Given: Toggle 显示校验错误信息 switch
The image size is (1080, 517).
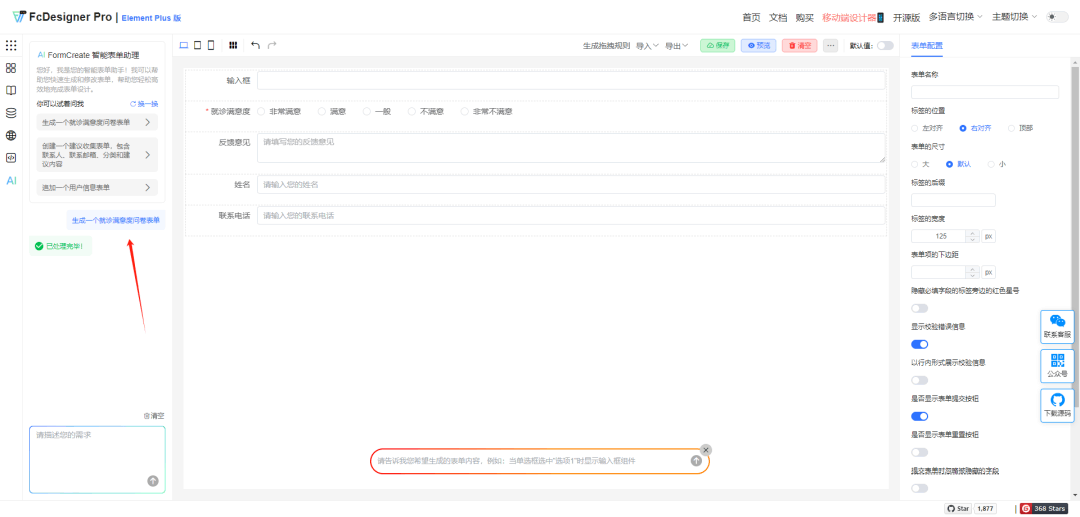Looking at the screenshot, I should pos(920,344).
